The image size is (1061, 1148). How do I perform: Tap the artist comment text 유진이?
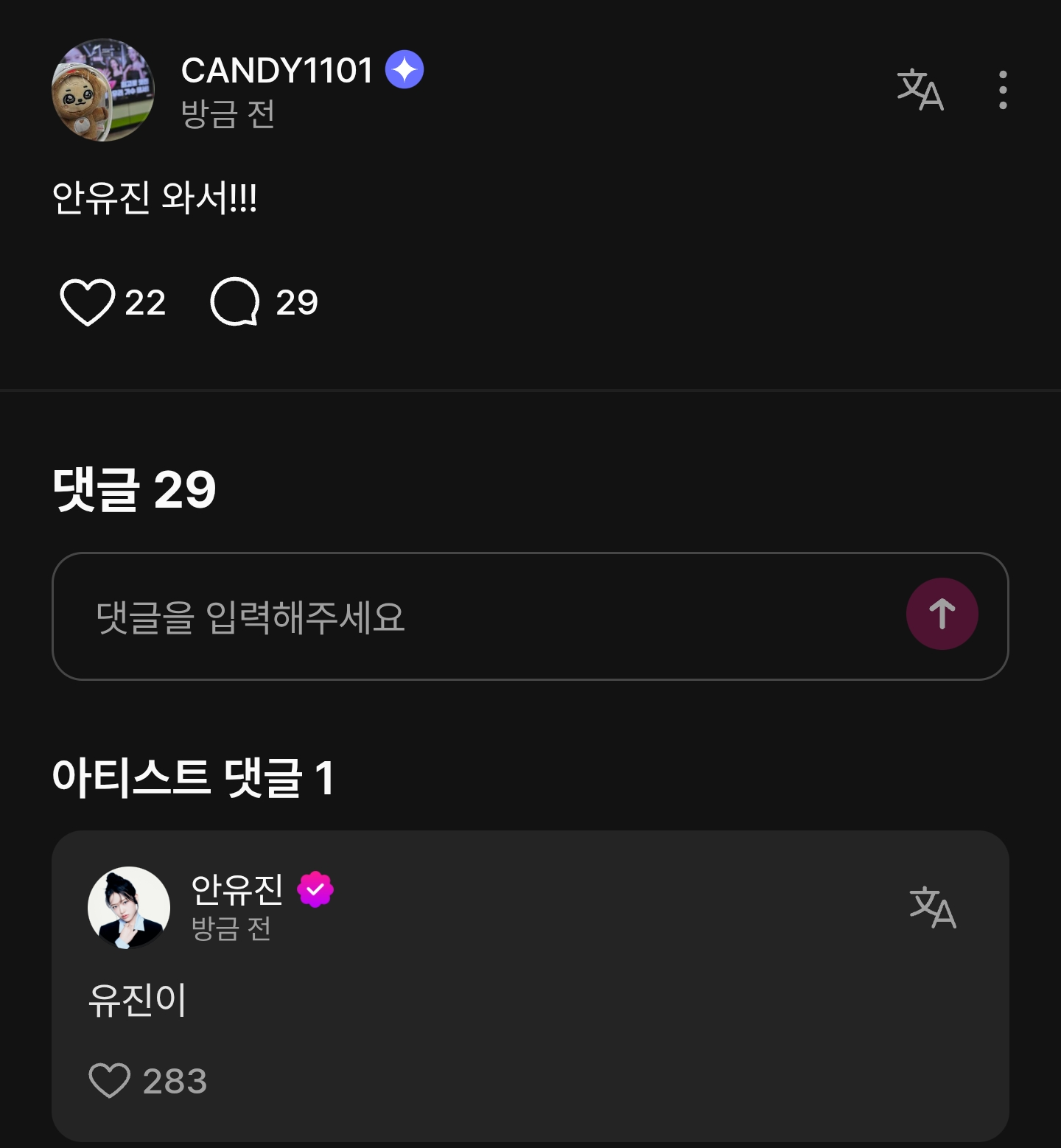coord(138,1000)
